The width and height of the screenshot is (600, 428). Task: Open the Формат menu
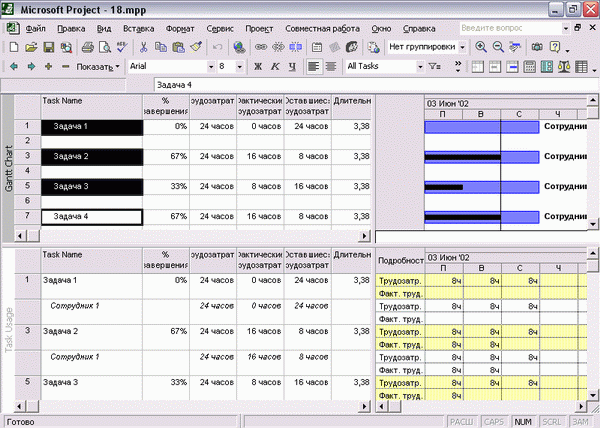tap(180, 29)
